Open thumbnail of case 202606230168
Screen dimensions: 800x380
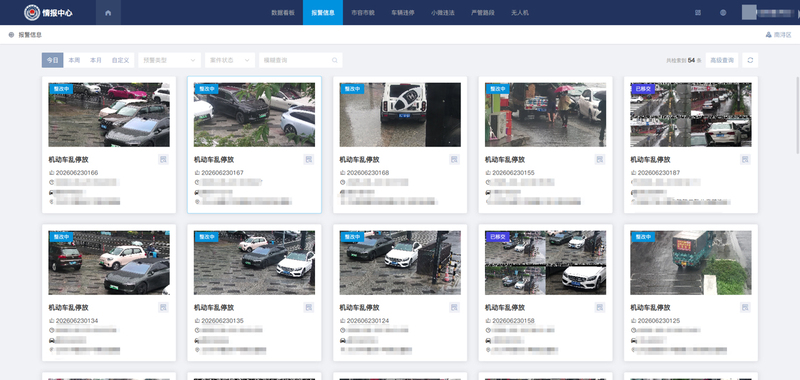pyautogui.click(x=400, y=115)
